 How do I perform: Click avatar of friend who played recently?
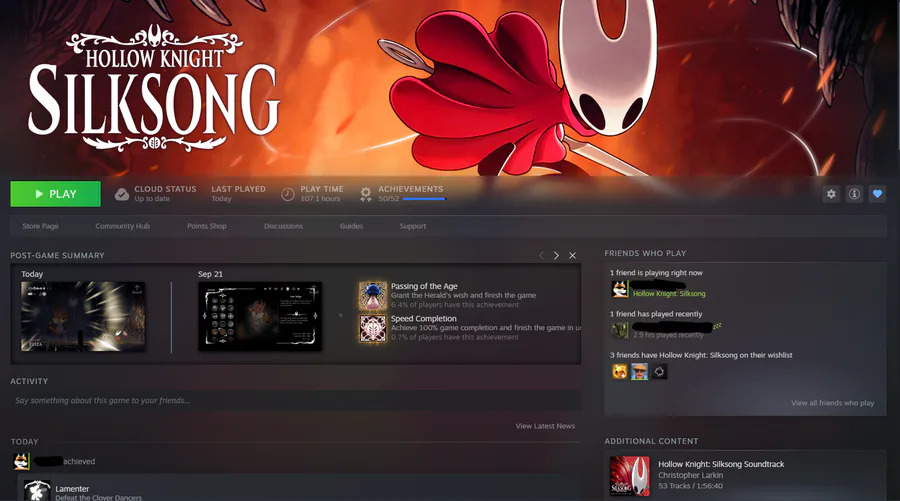coord(620,330)
